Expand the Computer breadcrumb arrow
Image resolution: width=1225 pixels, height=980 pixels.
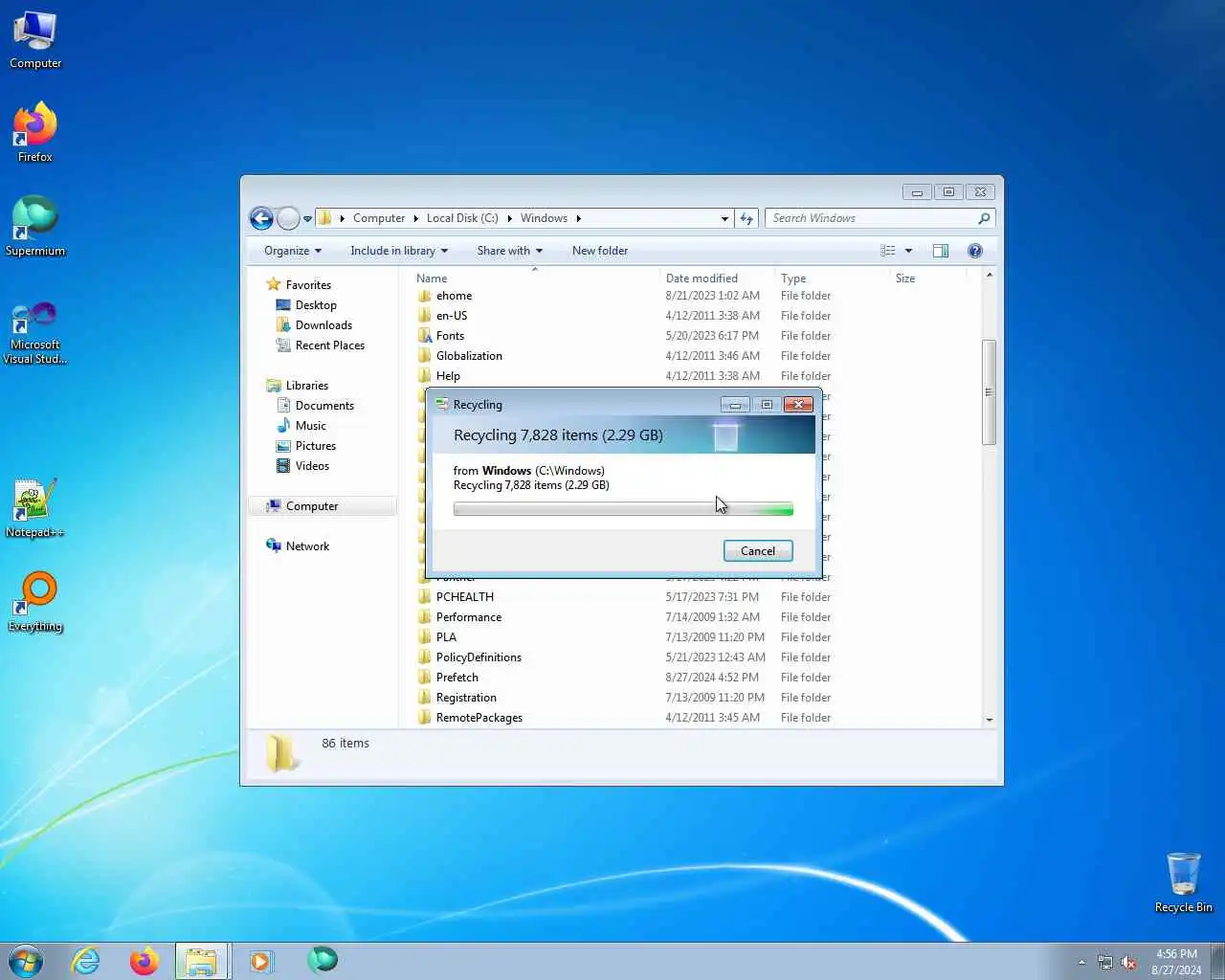click(415, 218)
